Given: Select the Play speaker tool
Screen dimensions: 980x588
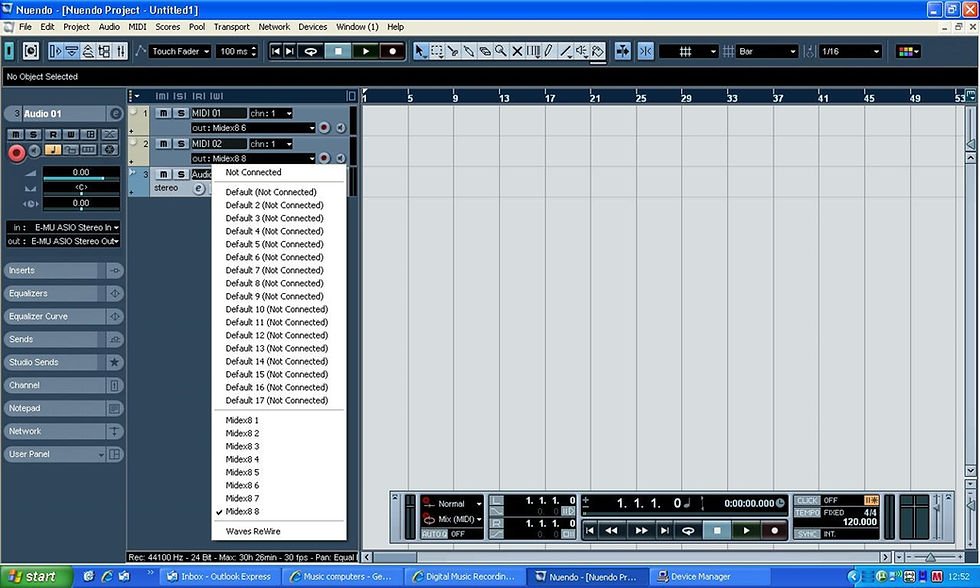Looking at the screenshot, I should 581,51.
